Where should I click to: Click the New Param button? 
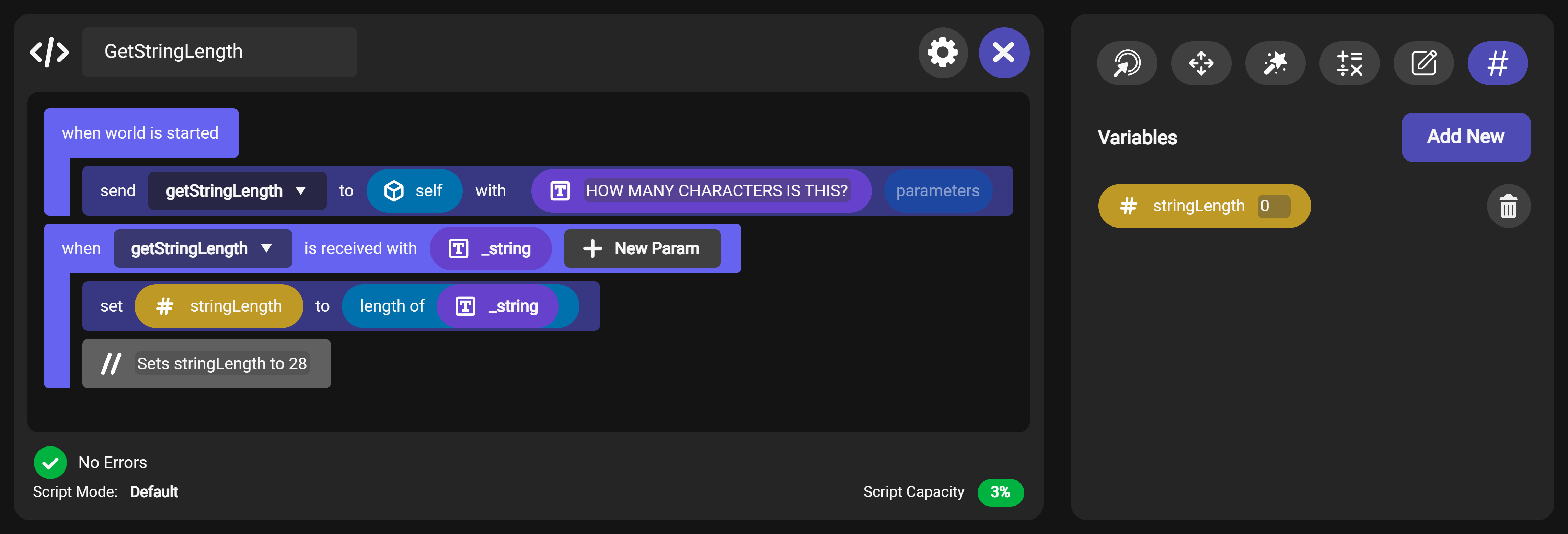642,248
